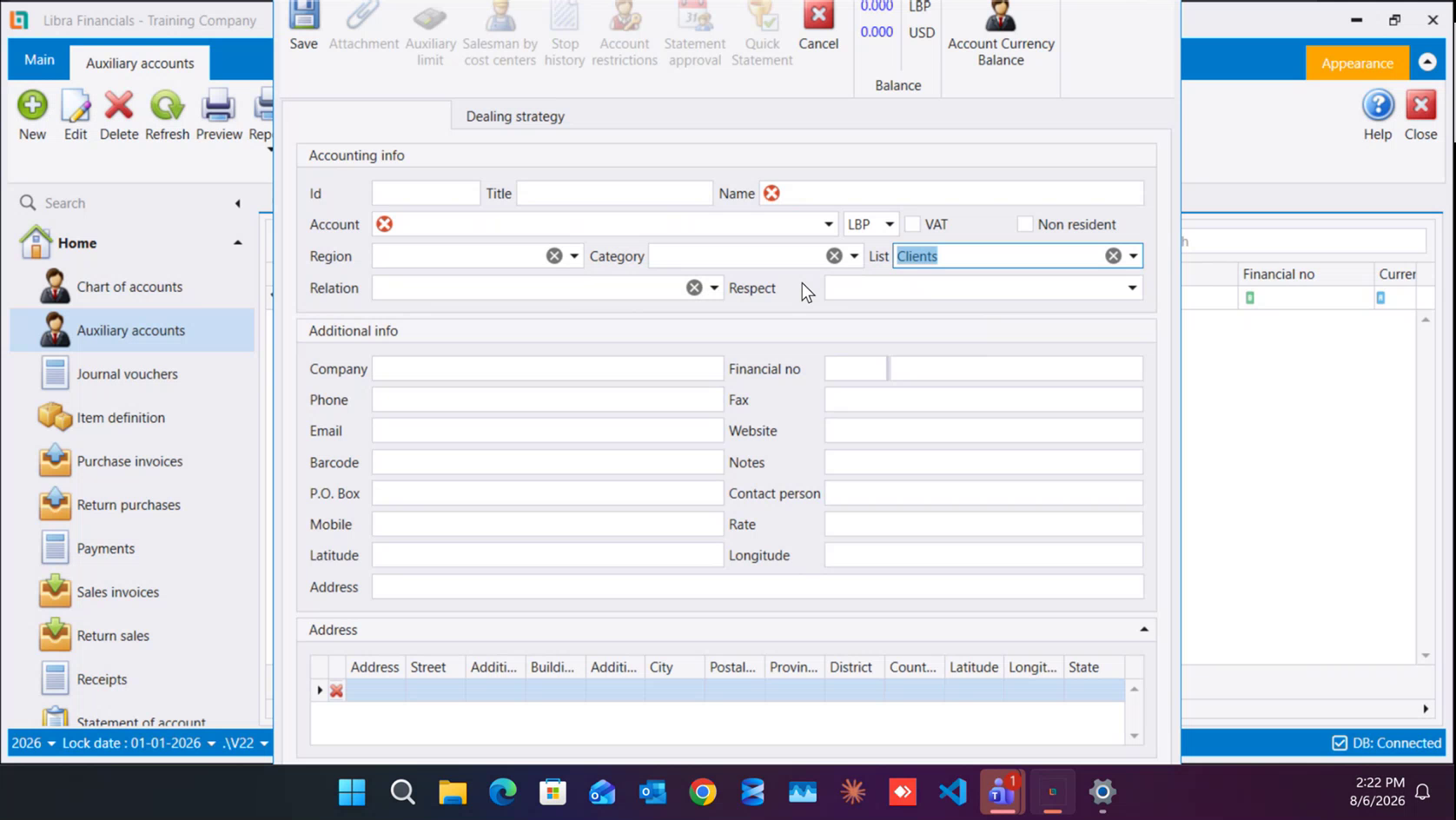The width and height of the screenshot is (1456, 820).
Task: Open Purchase invoices in the sidebar
Action: coord(132,461)
